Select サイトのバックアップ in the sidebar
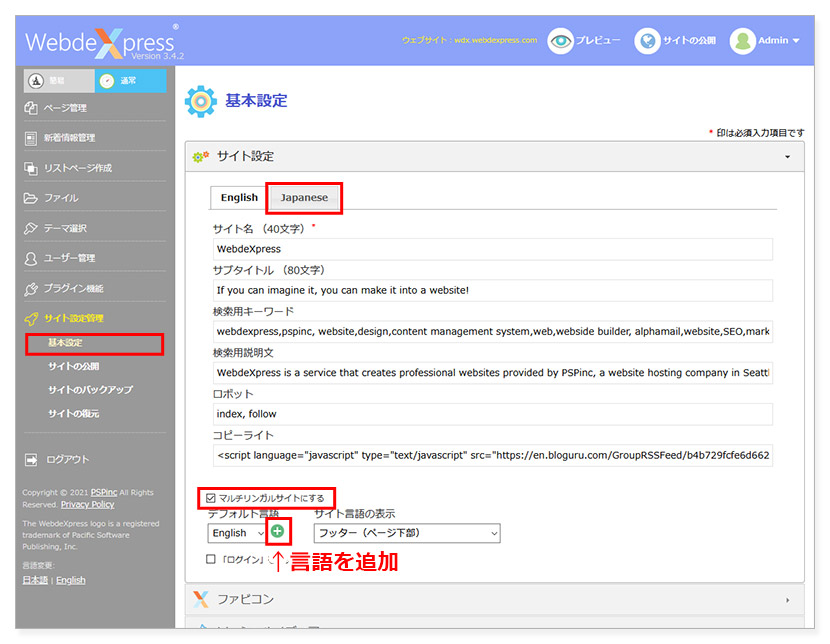The height and width of the screenshot is (644, 830). click(x=91, y=389)
